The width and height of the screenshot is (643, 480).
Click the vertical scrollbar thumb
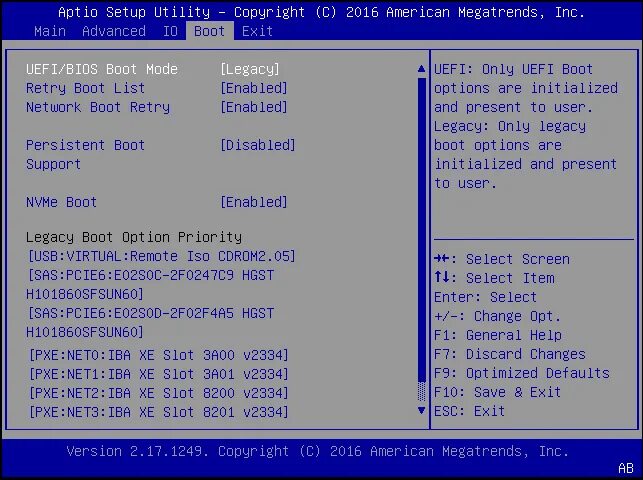[421, 230]
